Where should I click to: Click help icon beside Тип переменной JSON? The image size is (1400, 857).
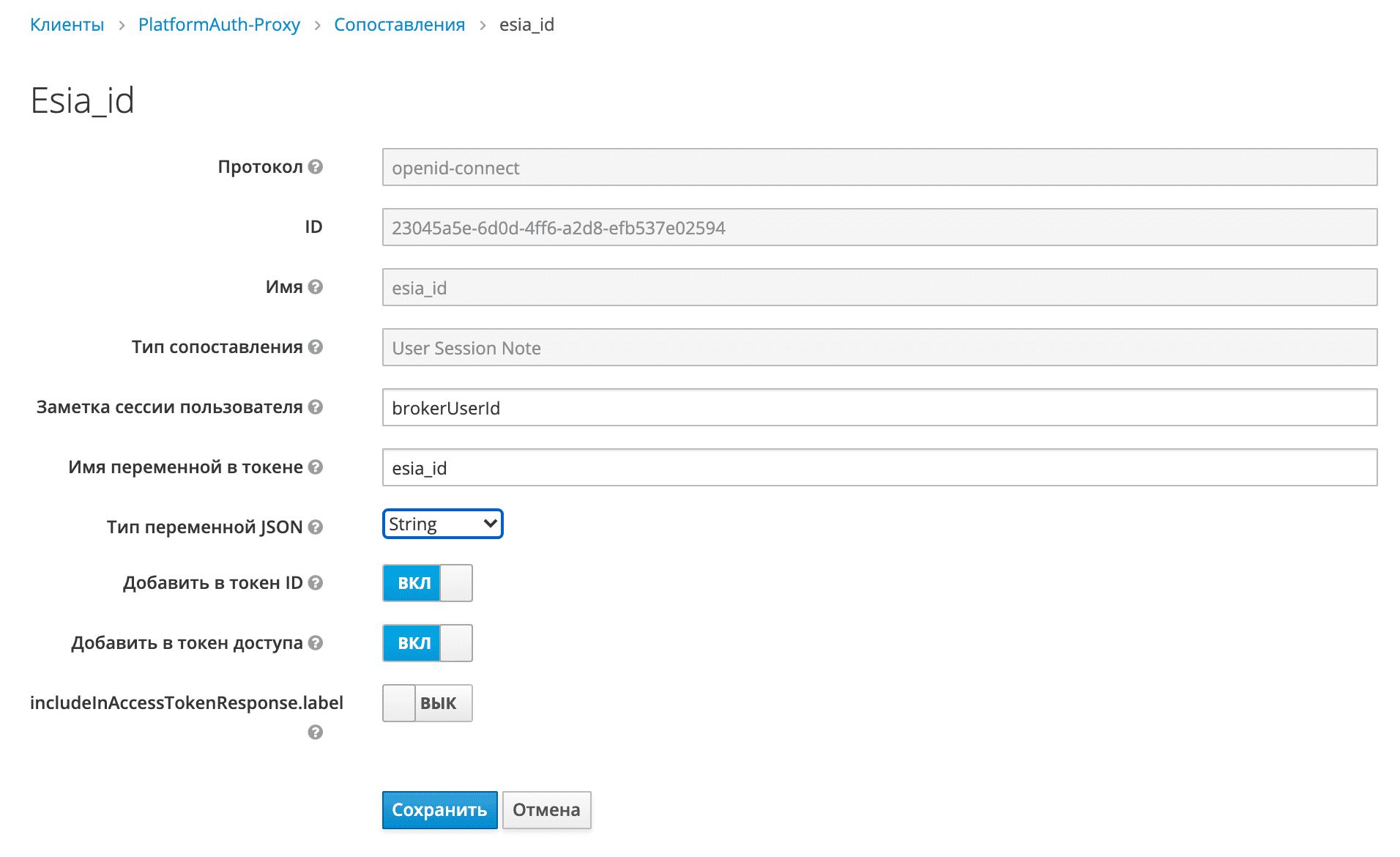tap(315, 527)
